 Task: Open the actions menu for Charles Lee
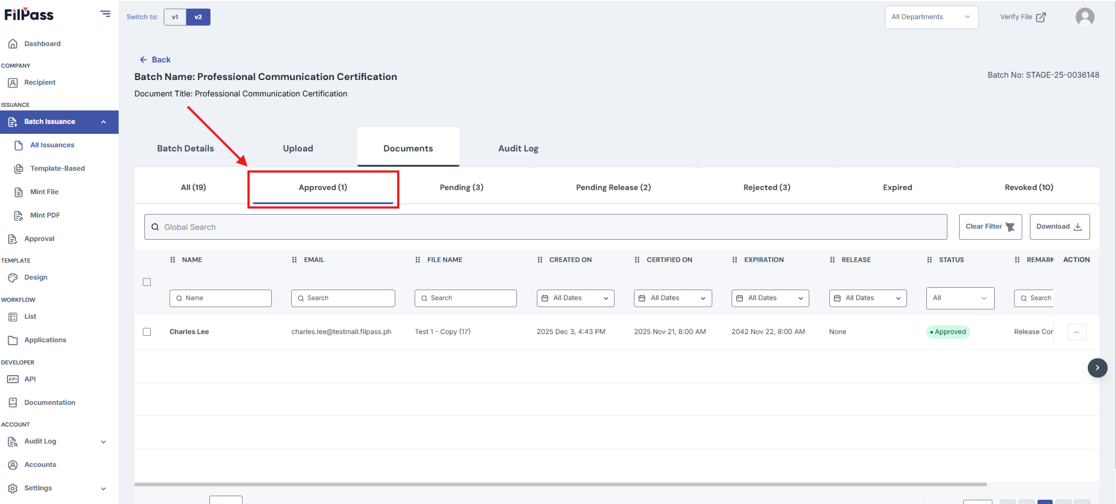click(x=1077, y=332)
